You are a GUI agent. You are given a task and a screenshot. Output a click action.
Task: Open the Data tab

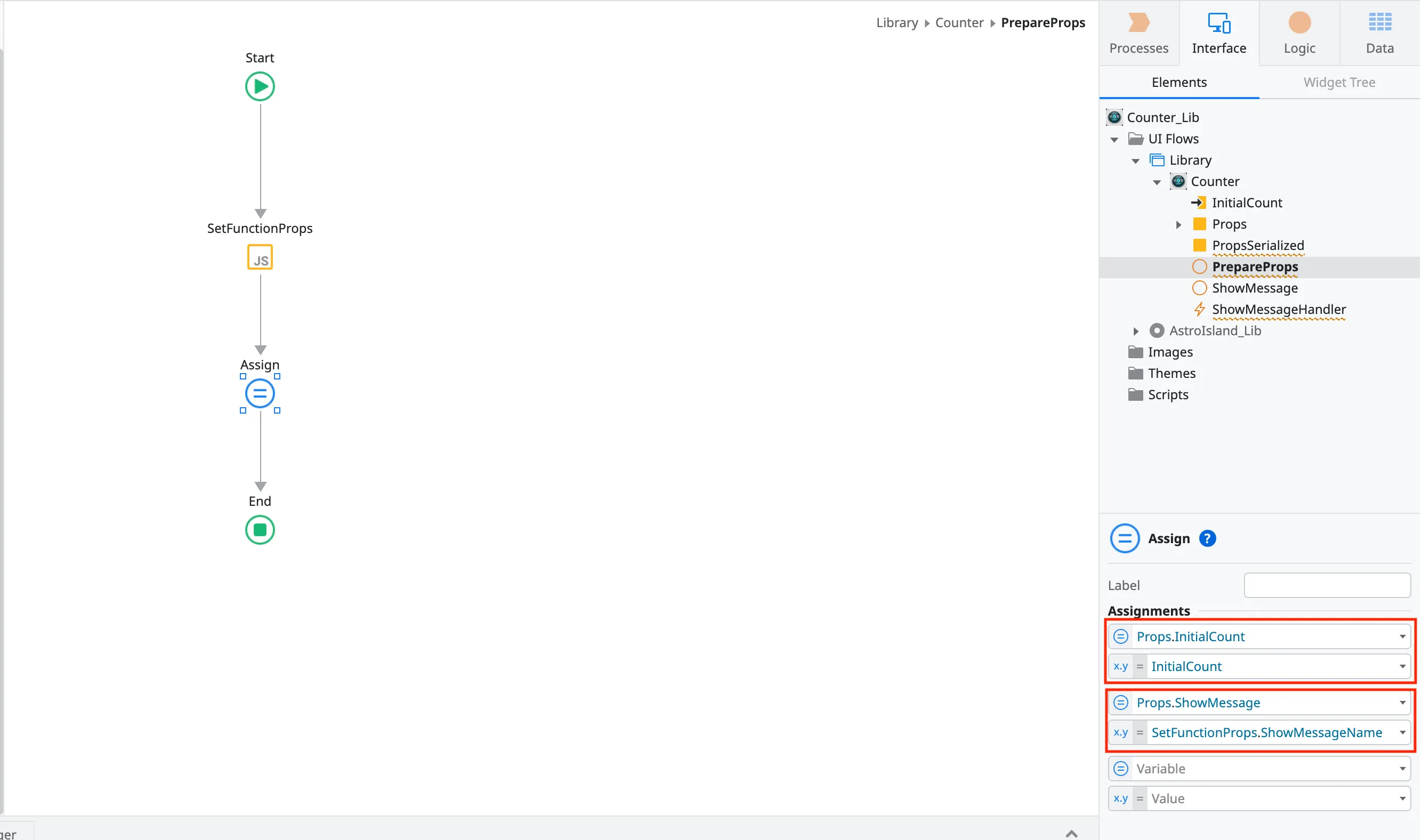pos(1379,33)
